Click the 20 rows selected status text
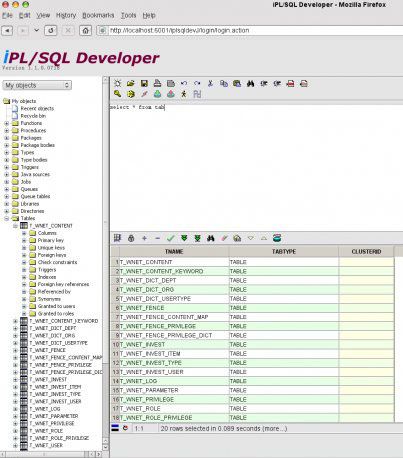403x458 pixels. pos(224,429)
